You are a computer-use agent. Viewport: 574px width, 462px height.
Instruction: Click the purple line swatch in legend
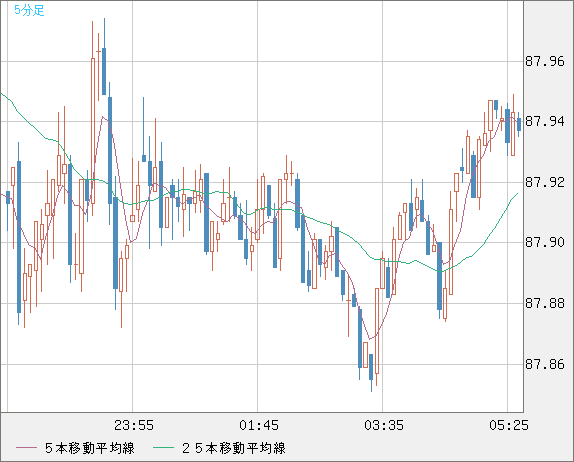[27, 448]
